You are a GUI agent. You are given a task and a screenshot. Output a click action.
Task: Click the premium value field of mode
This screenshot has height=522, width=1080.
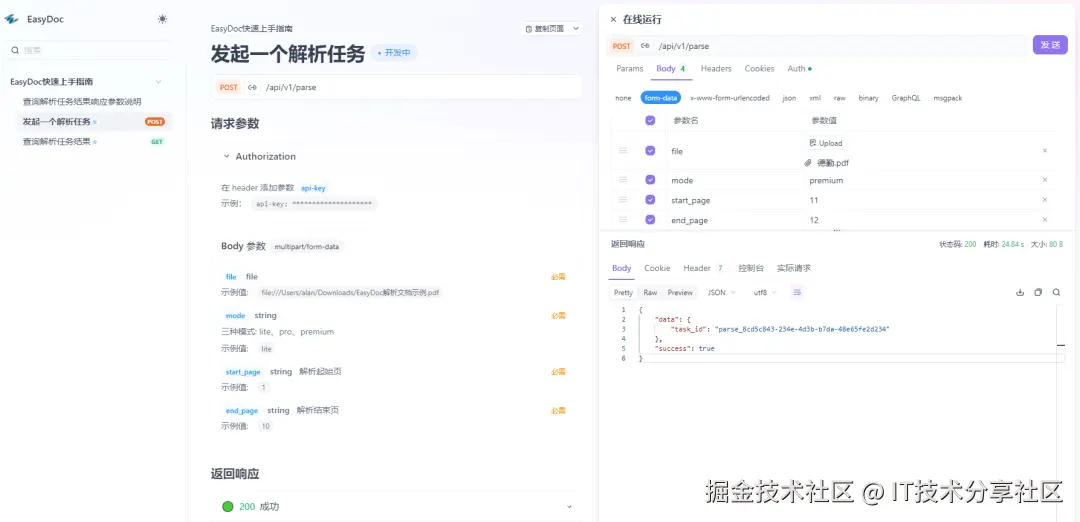(x=826, y=180)
